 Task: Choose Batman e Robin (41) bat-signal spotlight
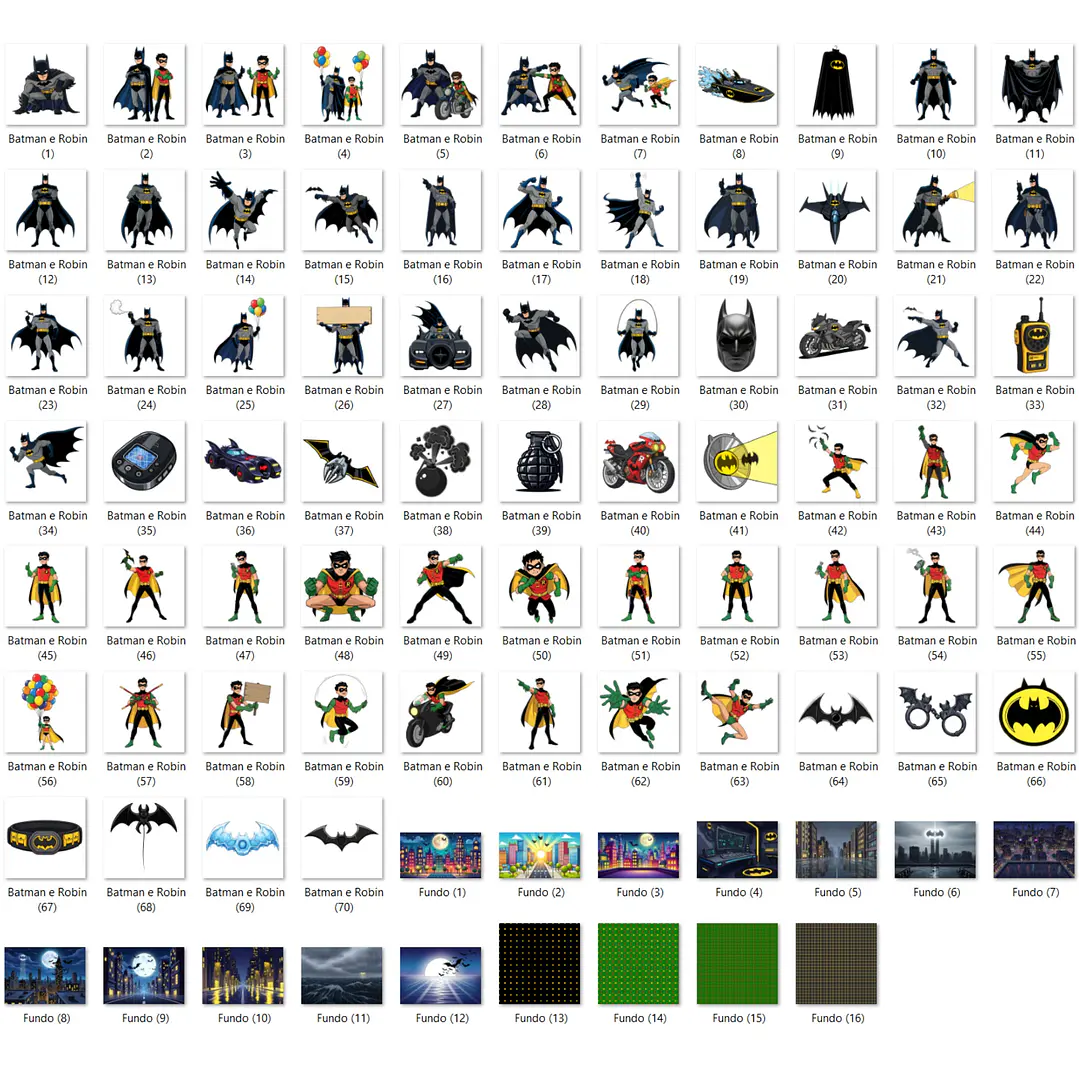point(737,461)
